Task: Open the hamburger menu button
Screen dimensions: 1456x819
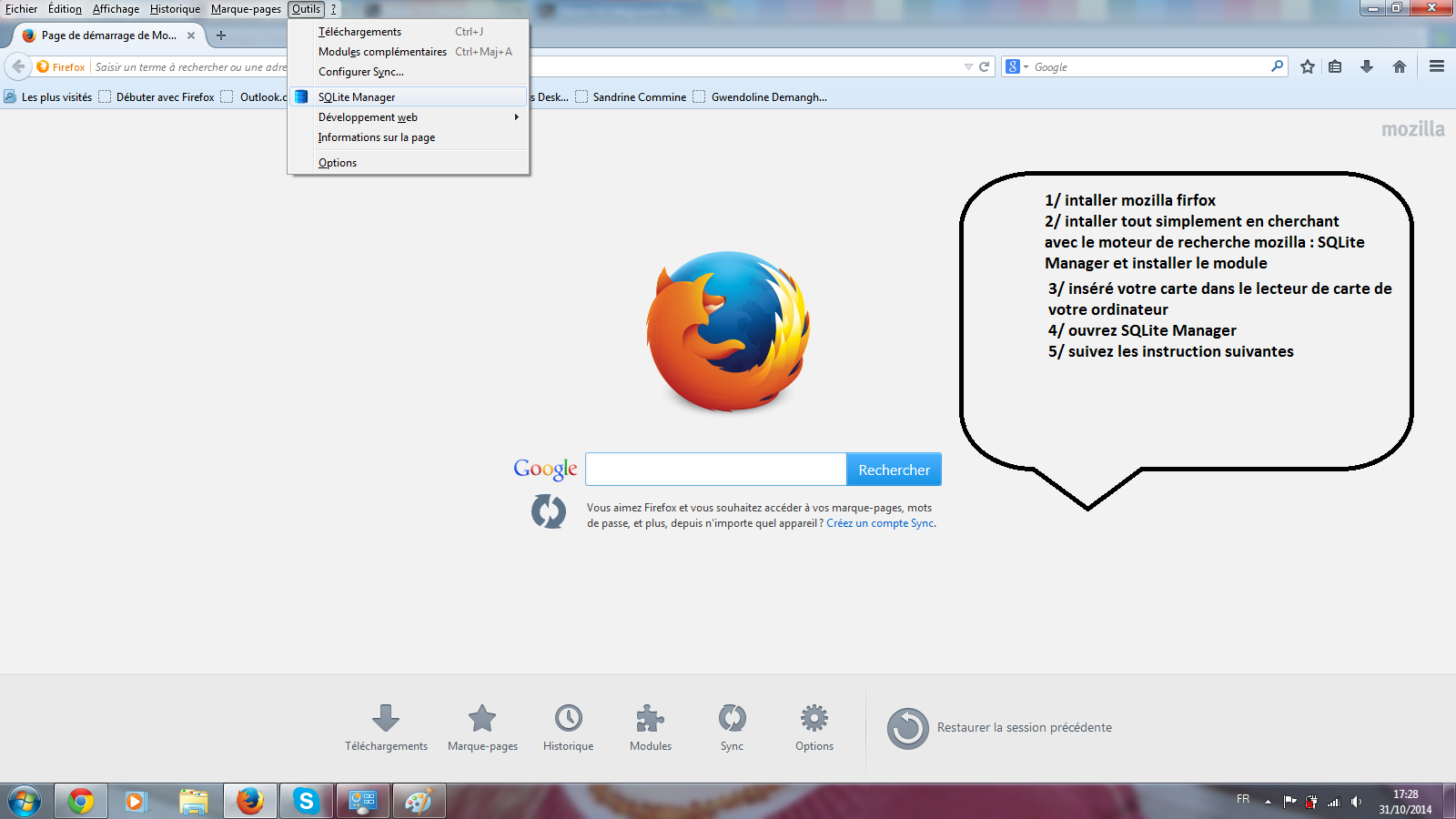Action: coord(1437,66)
